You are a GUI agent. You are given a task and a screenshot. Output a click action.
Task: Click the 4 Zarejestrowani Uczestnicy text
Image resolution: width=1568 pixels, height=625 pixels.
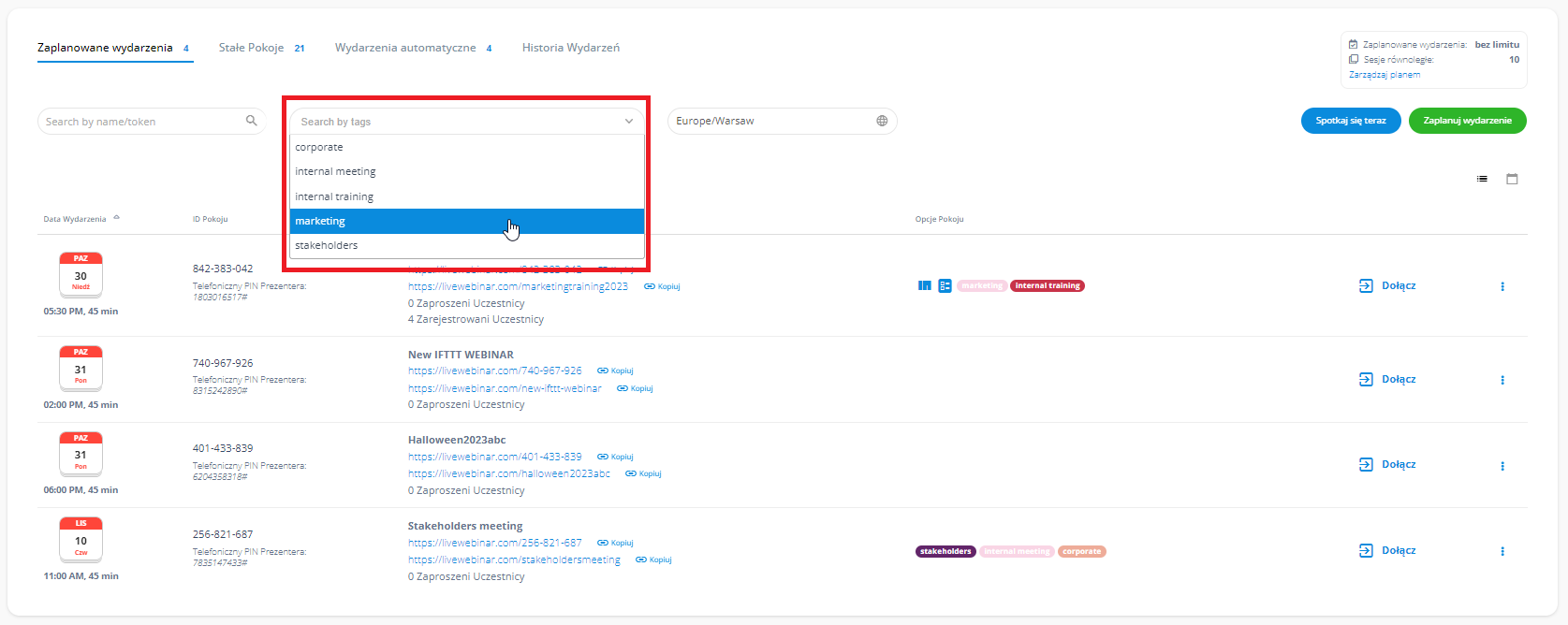pos(476,319)
